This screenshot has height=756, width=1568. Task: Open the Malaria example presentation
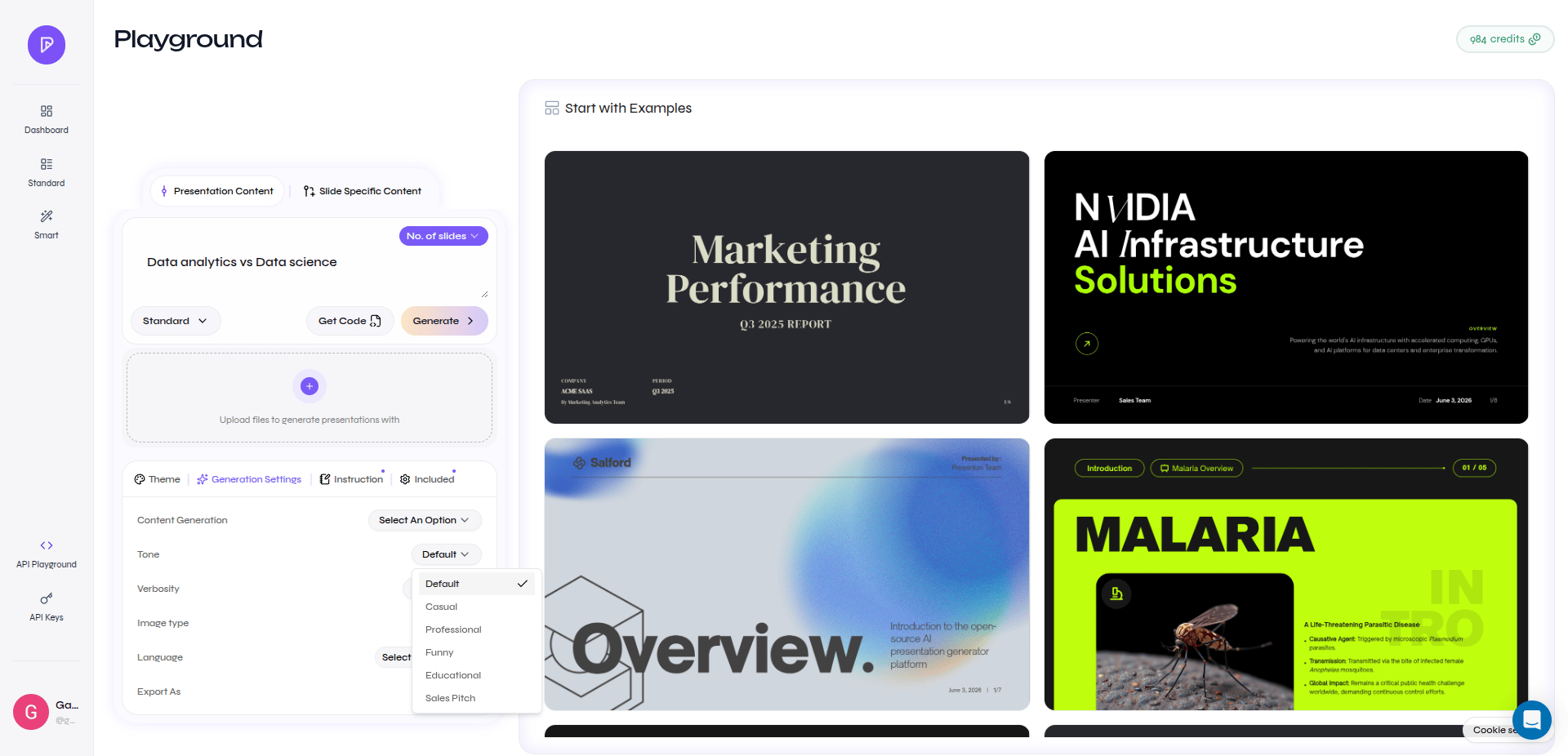click(1286, 575)
